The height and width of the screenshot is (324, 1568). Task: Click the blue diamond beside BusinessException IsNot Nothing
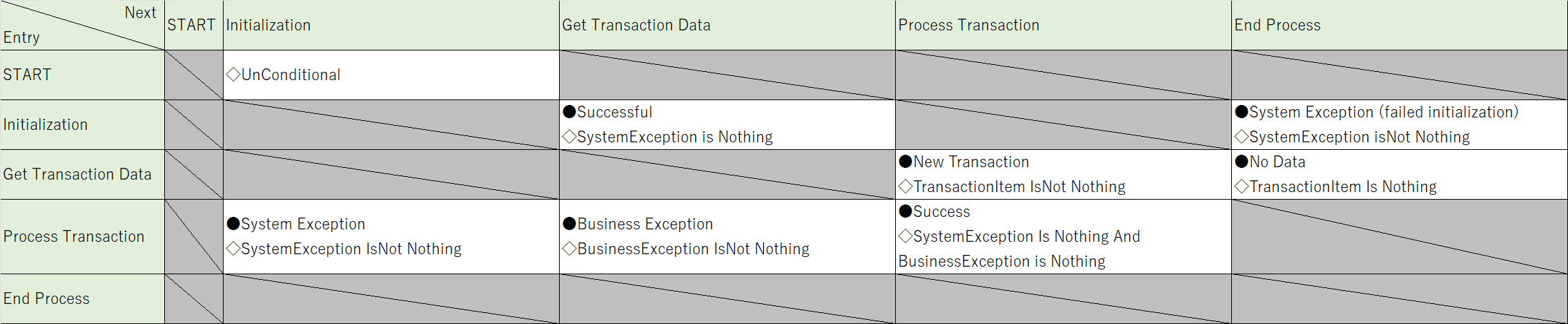point(569,249)
